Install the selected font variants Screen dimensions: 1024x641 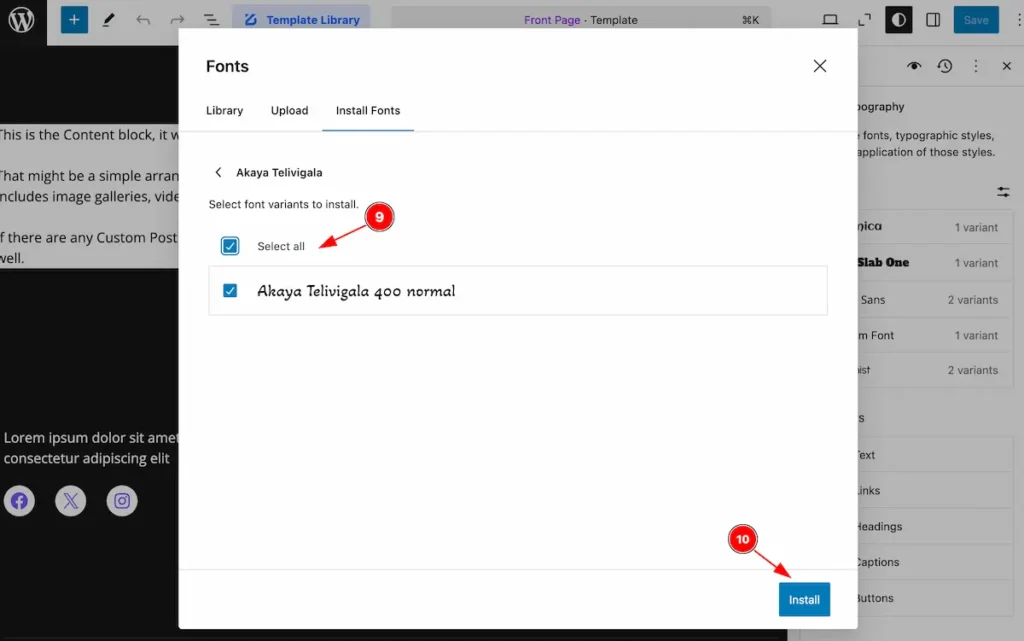(804, 599)
